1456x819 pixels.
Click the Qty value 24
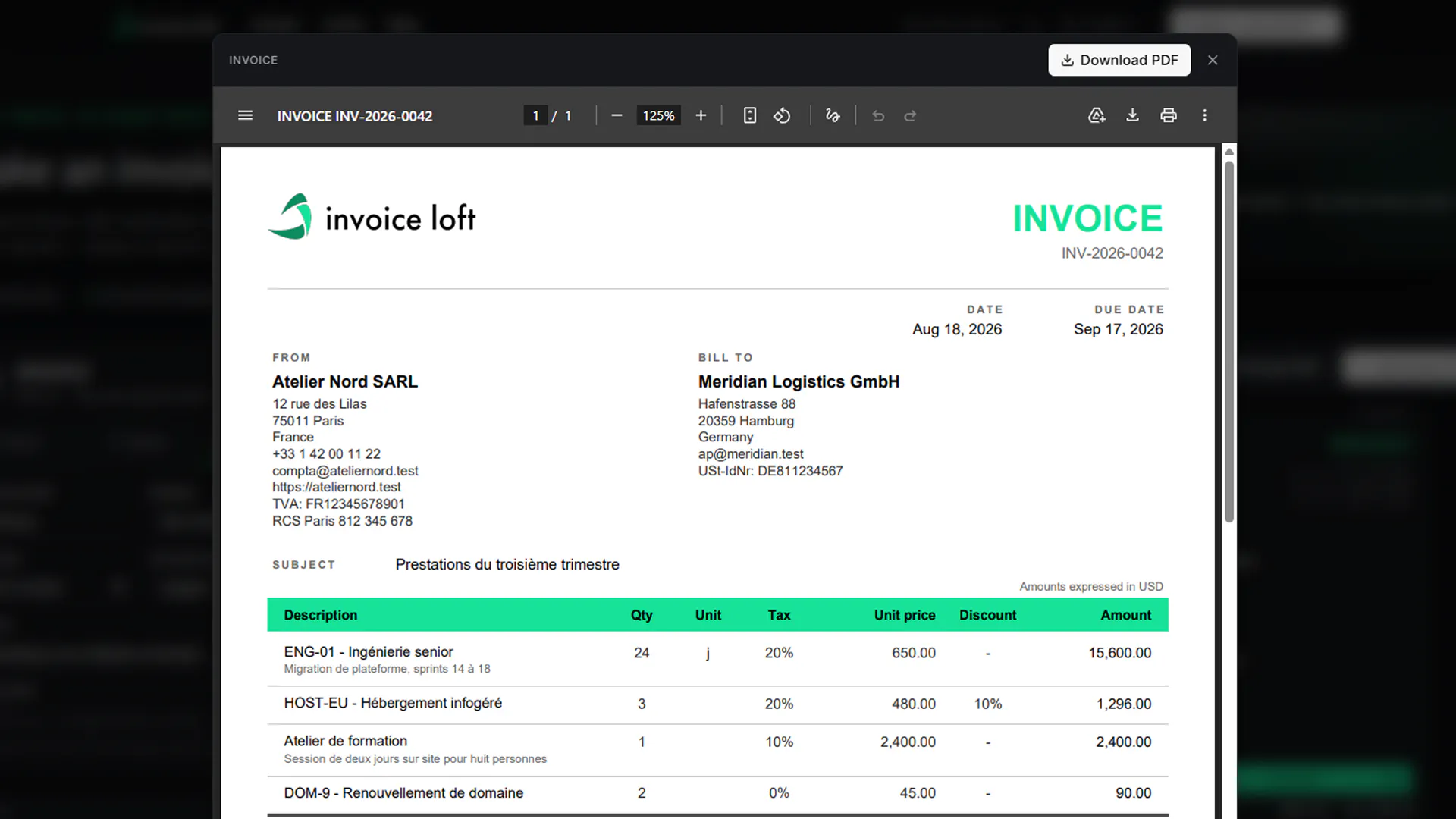642,653
